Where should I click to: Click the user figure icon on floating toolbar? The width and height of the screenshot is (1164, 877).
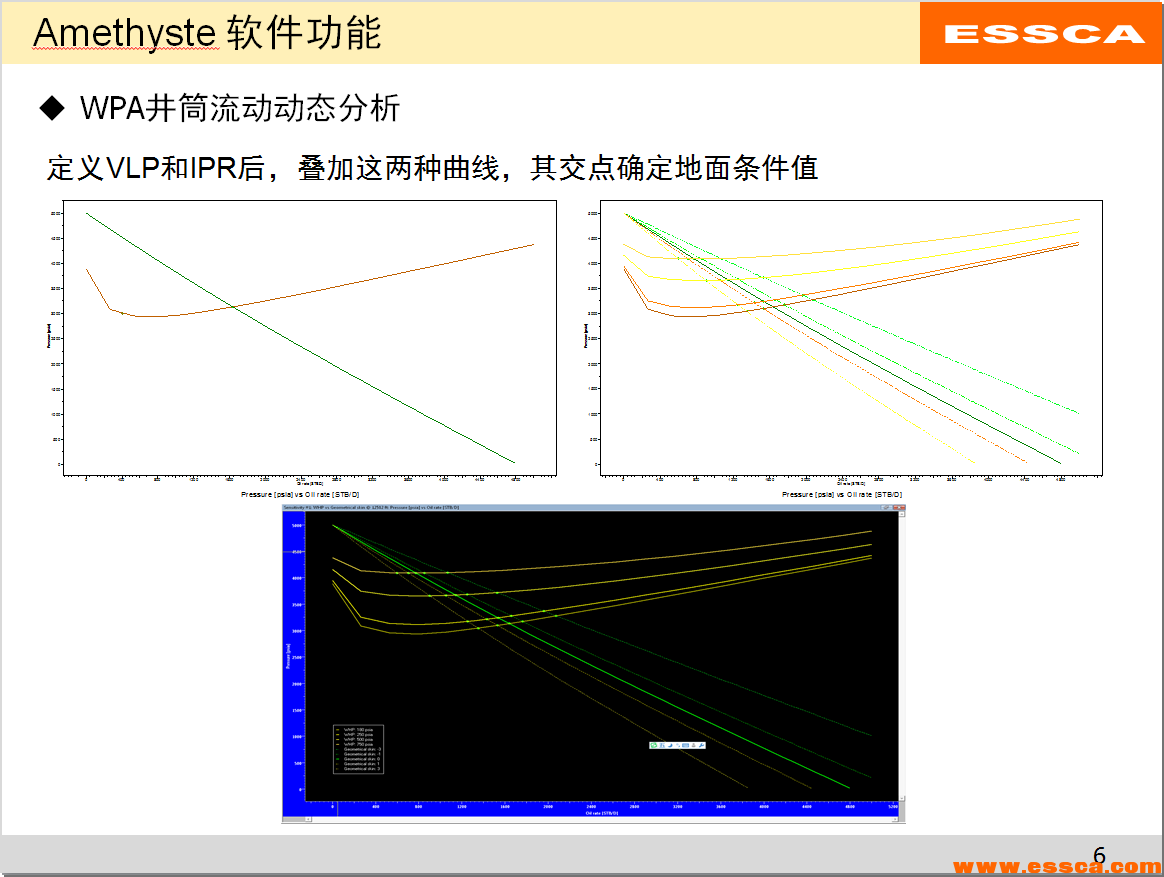pyautogui.click(x=693, y=745)
